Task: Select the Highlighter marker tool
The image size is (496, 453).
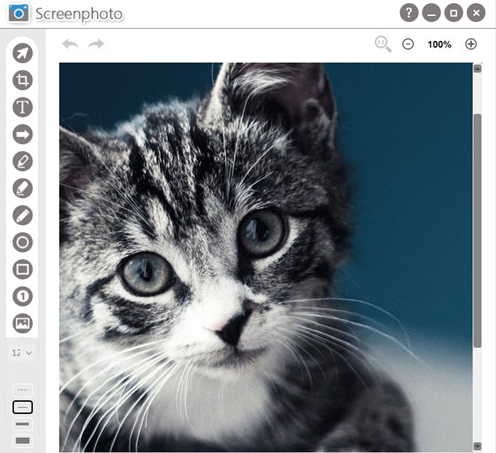Action: pos(23,188)
